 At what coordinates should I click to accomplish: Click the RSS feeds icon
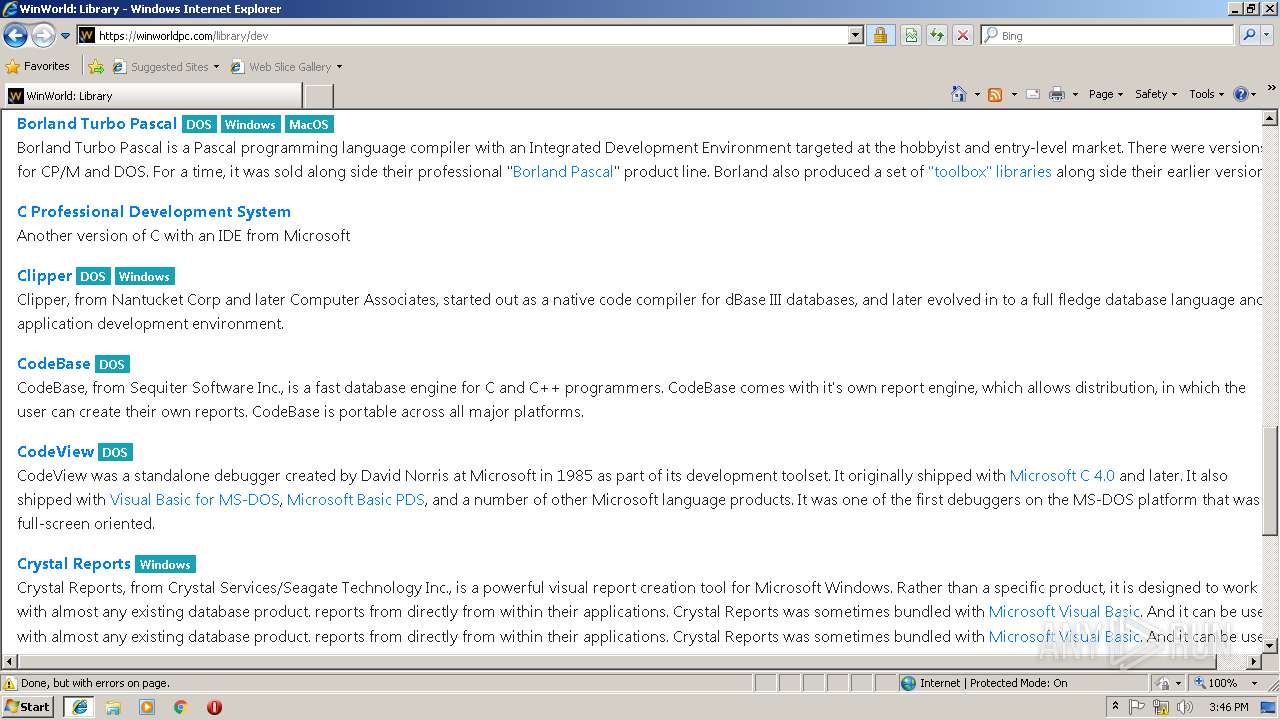coord(995,94)
